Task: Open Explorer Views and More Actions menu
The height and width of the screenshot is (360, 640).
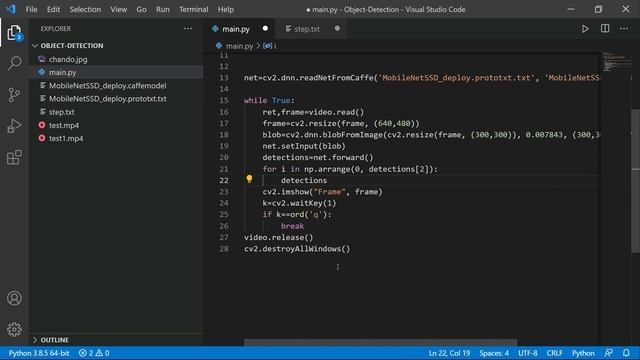Action: click(188, 29)
